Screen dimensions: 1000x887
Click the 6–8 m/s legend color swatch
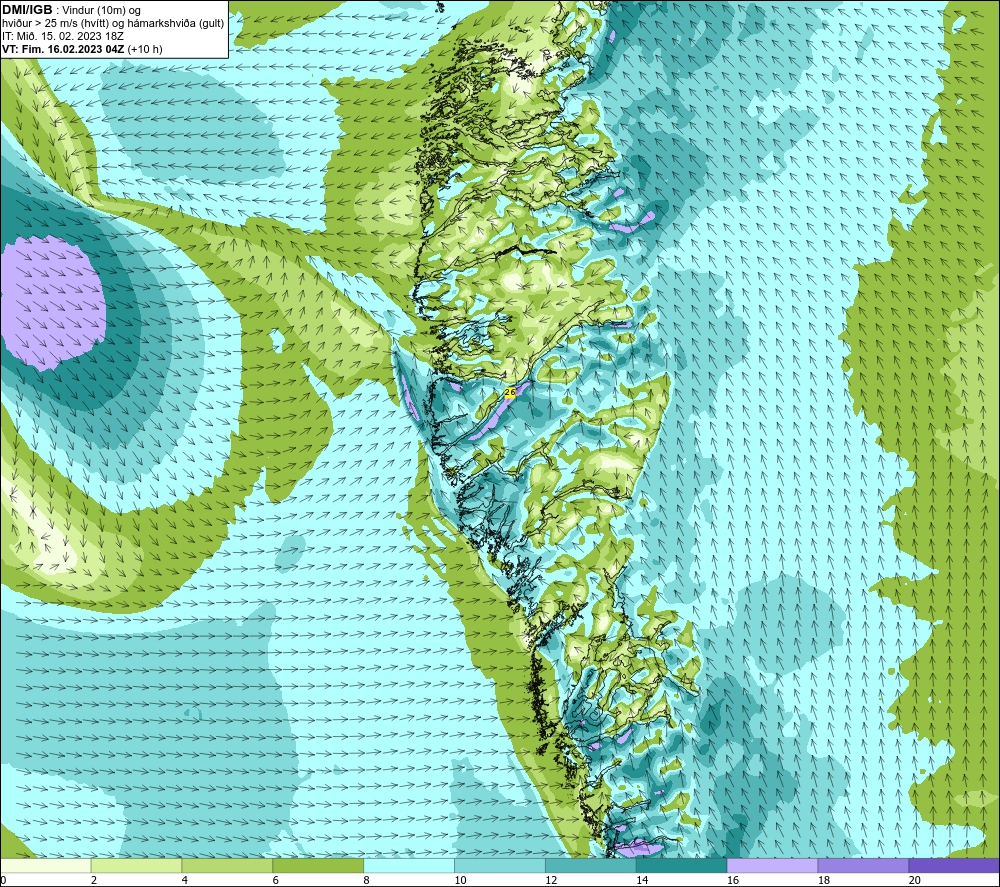[x=318, y=865]
